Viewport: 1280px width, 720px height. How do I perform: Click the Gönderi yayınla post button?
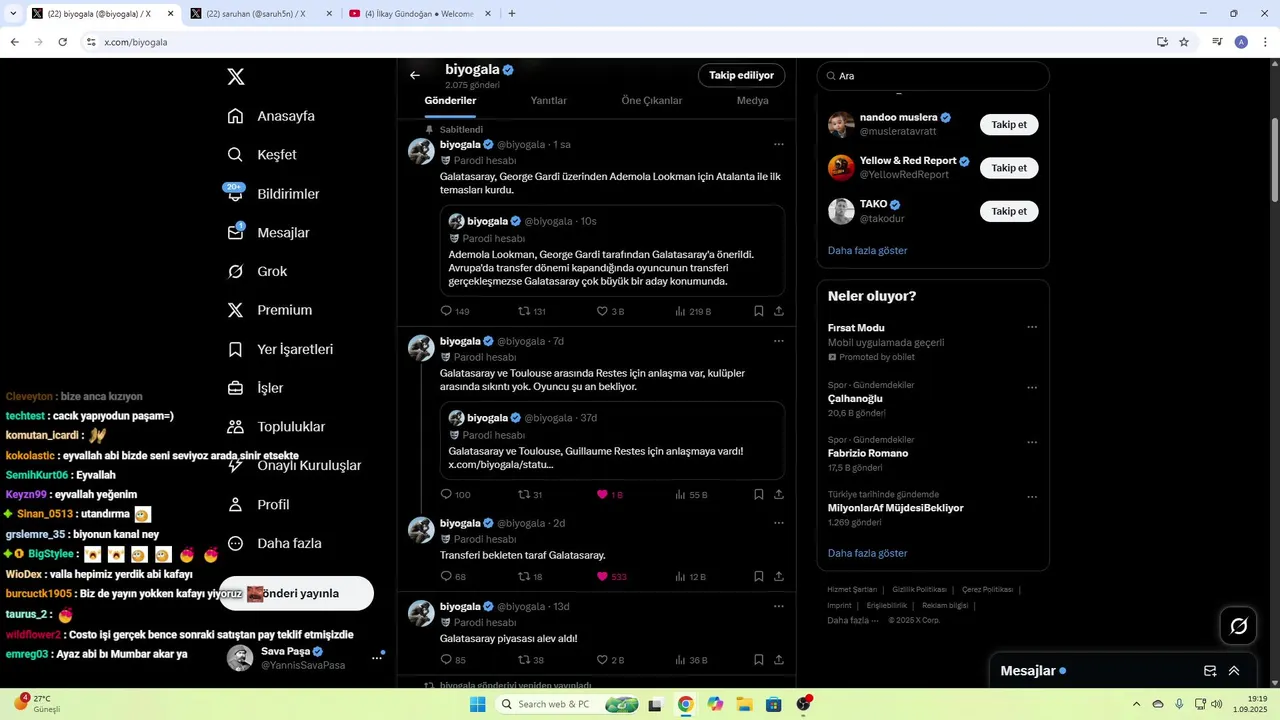click(x=296, y=593)
